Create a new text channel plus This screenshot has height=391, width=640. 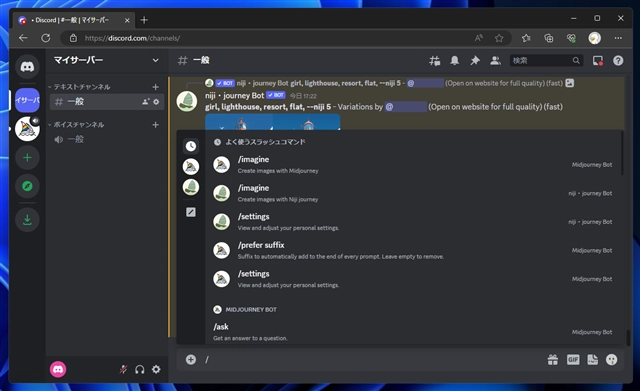point(156,87)
